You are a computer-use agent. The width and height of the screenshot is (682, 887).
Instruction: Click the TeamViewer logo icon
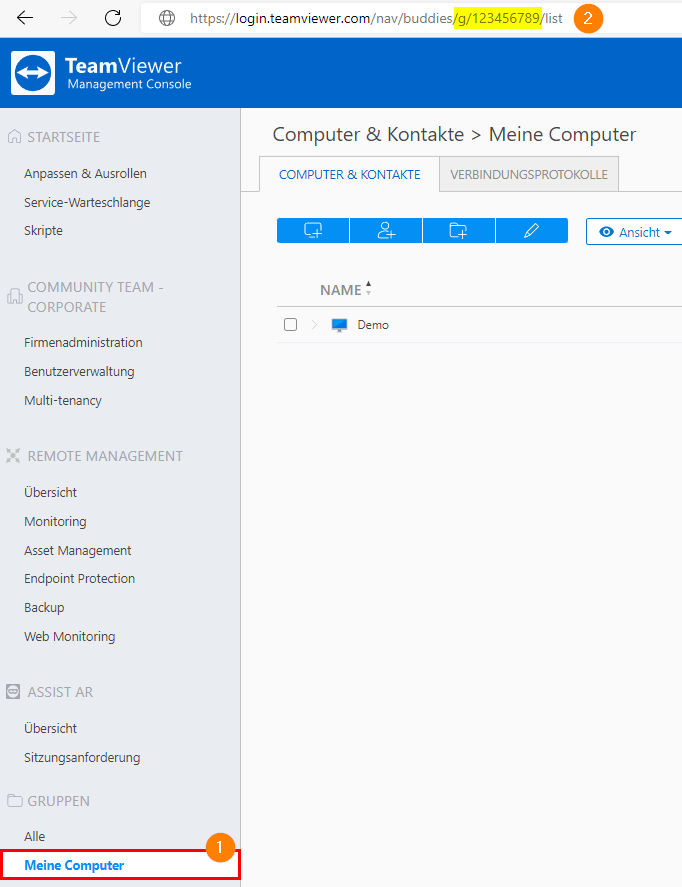[x=33, y=73]
